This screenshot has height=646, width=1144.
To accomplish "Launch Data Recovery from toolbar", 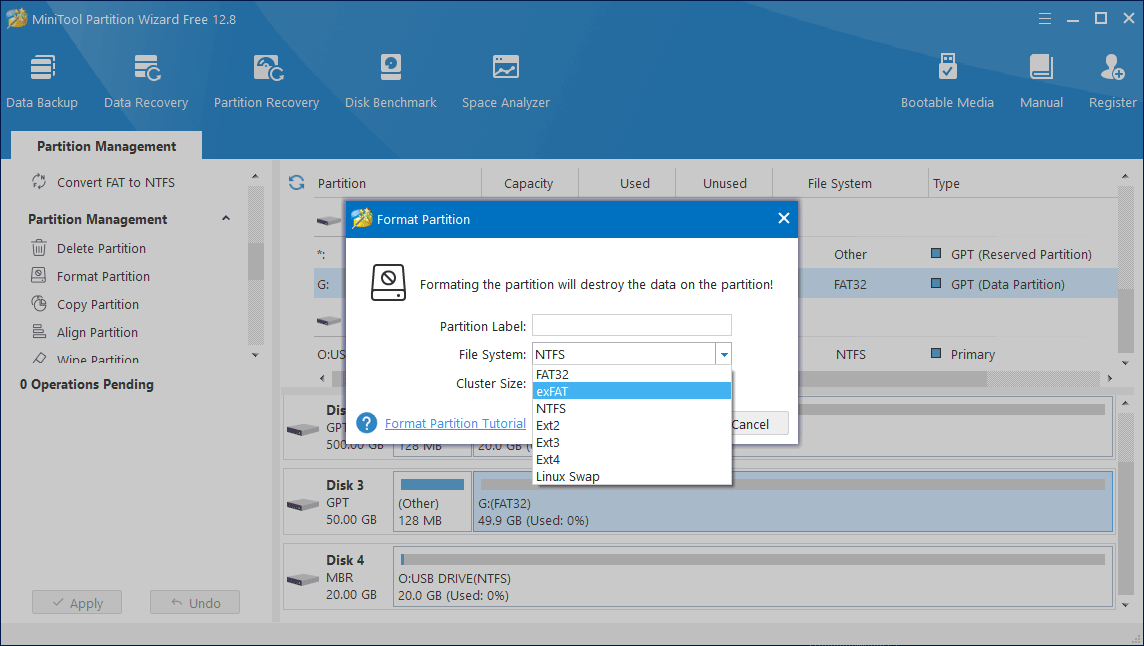I will coord(146,82).
